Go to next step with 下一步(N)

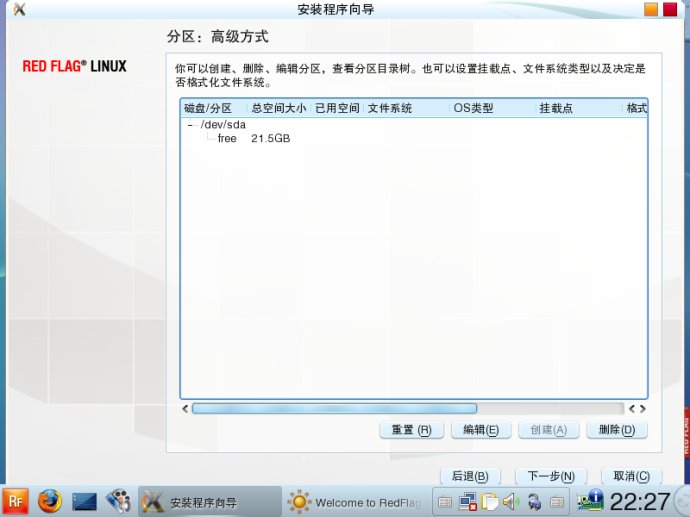pos(550,477)
